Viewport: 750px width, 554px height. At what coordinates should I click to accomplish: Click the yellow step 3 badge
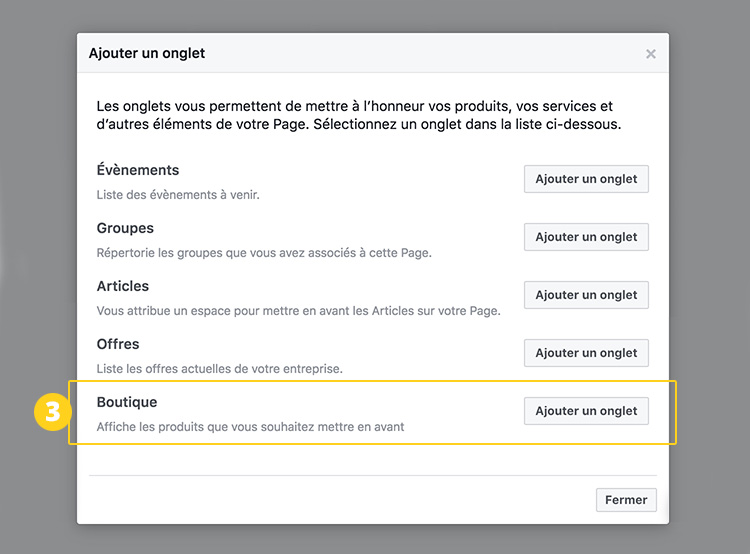[50, 412]
